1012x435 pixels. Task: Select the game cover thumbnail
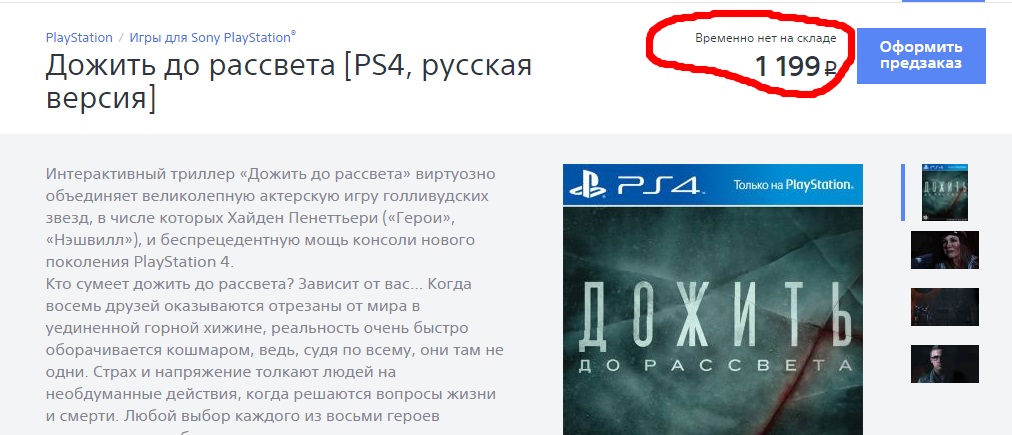(x=945, y=192)
